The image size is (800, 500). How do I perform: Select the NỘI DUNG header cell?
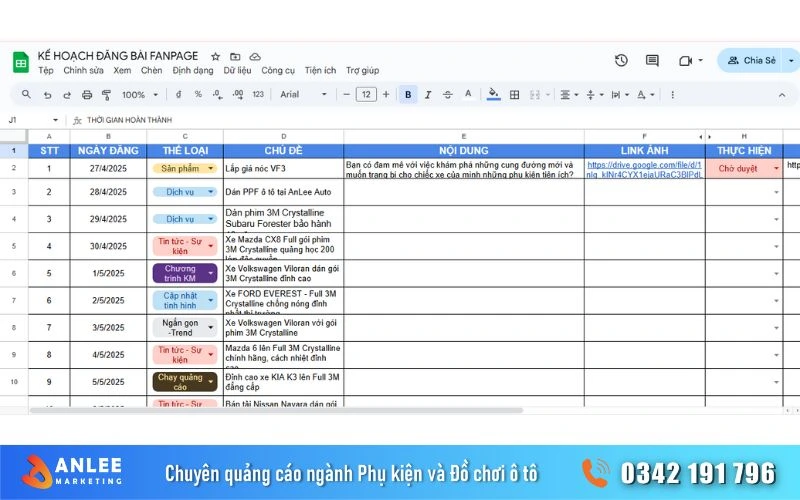point(464,151)
